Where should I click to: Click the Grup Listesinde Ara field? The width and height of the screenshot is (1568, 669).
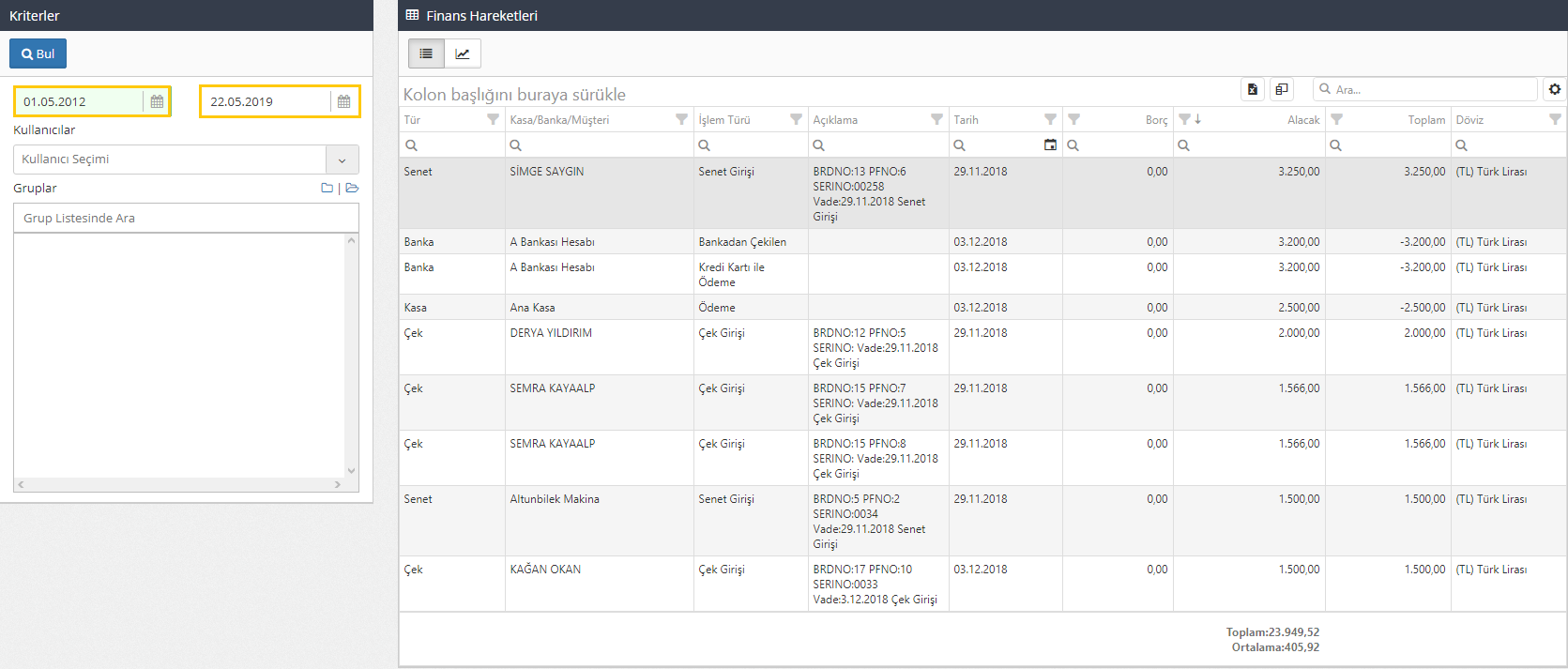[x=186, y=218]
